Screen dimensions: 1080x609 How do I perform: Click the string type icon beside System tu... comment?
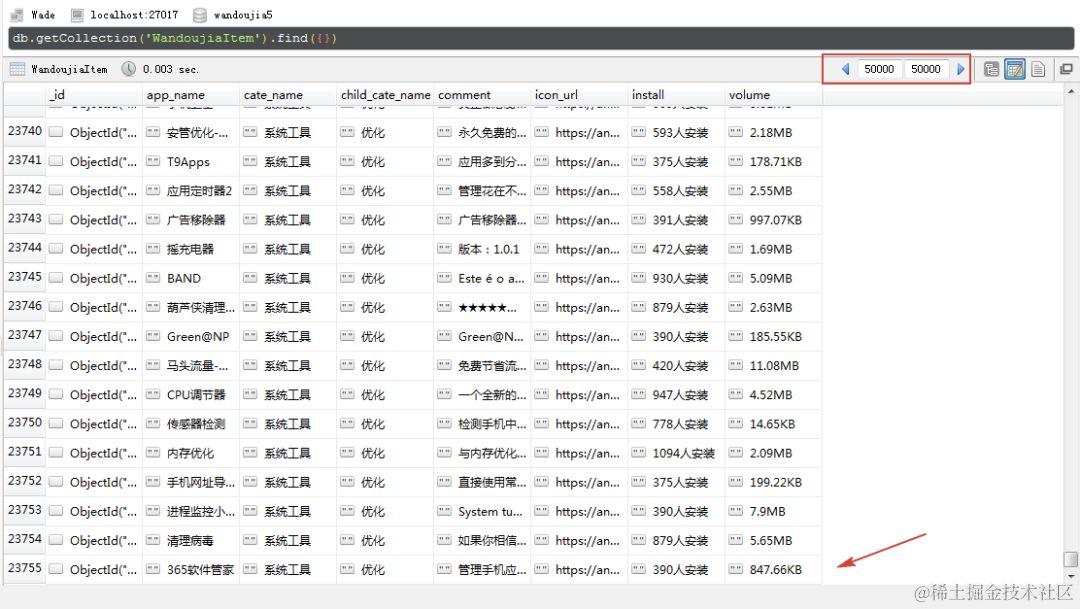444,511
